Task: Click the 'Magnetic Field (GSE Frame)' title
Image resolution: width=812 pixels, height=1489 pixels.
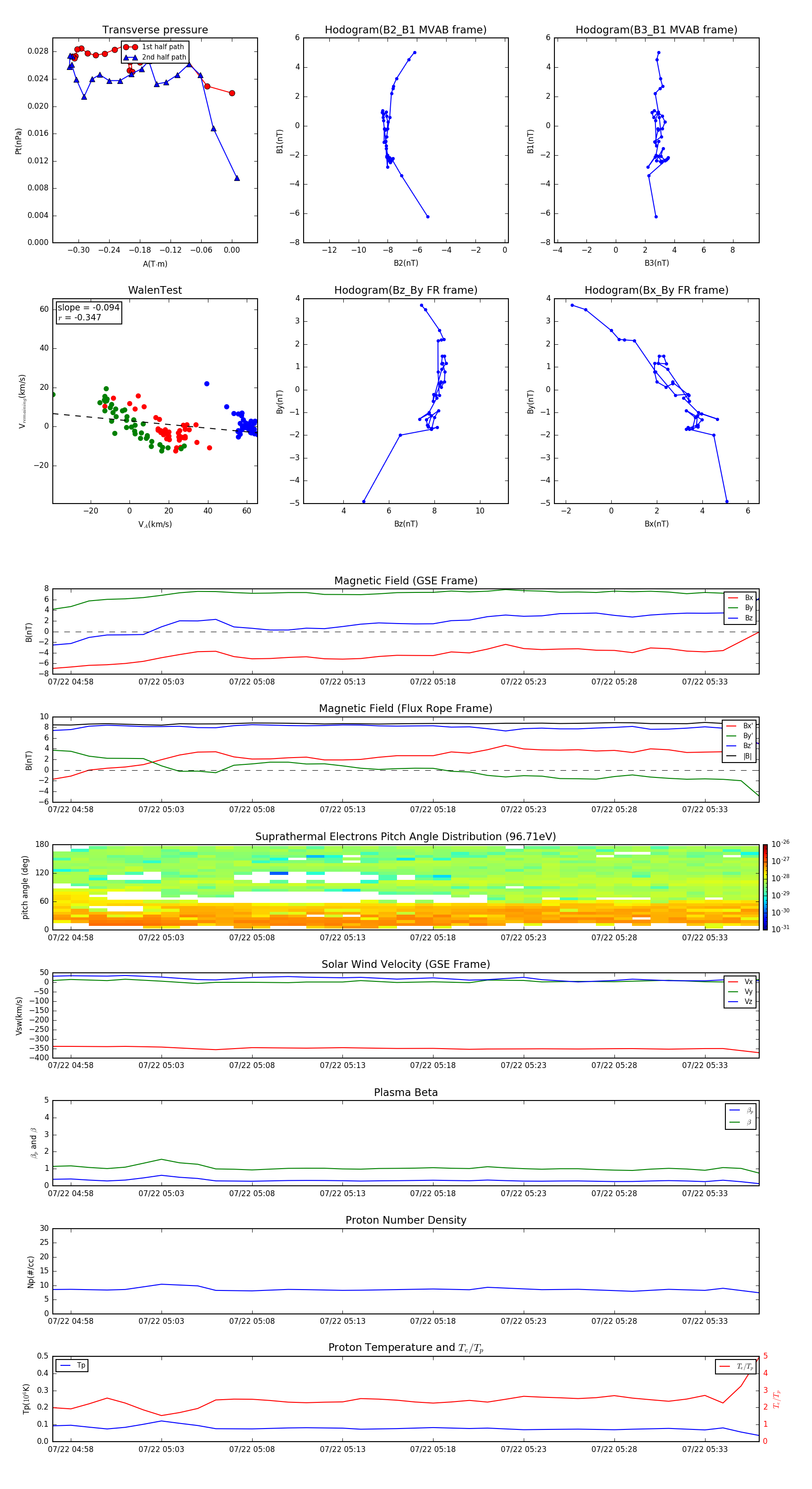Action: point(406,581)
